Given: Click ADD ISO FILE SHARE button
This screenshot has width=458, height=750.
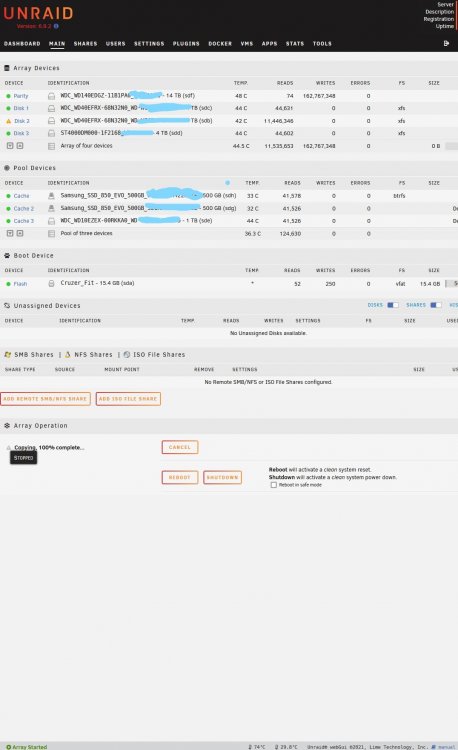Looking at the screenshot, I should (128, 399).
